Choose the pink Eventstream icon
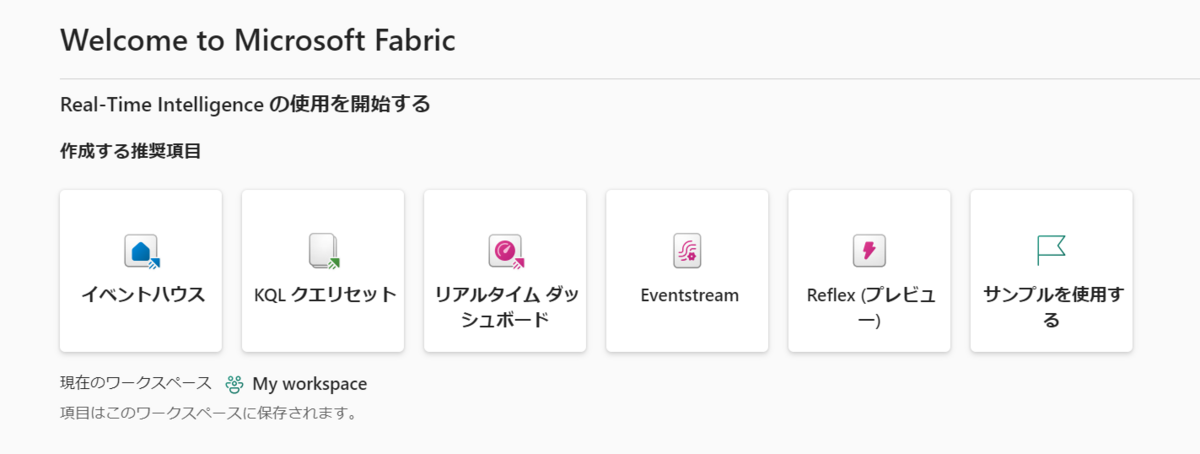Image resolution: width=1200 pixels, height=454 pixels. click(x=687, y=251)
